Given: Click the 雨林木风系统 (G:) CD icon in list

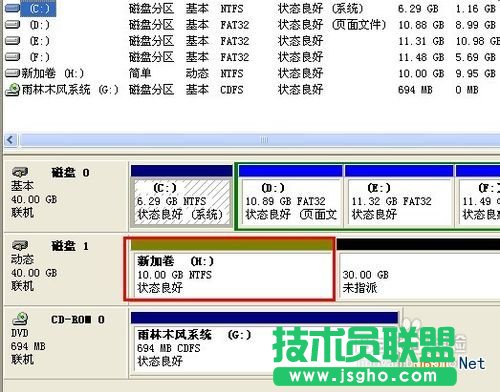Looking at the screenshot, I should 13,90.
